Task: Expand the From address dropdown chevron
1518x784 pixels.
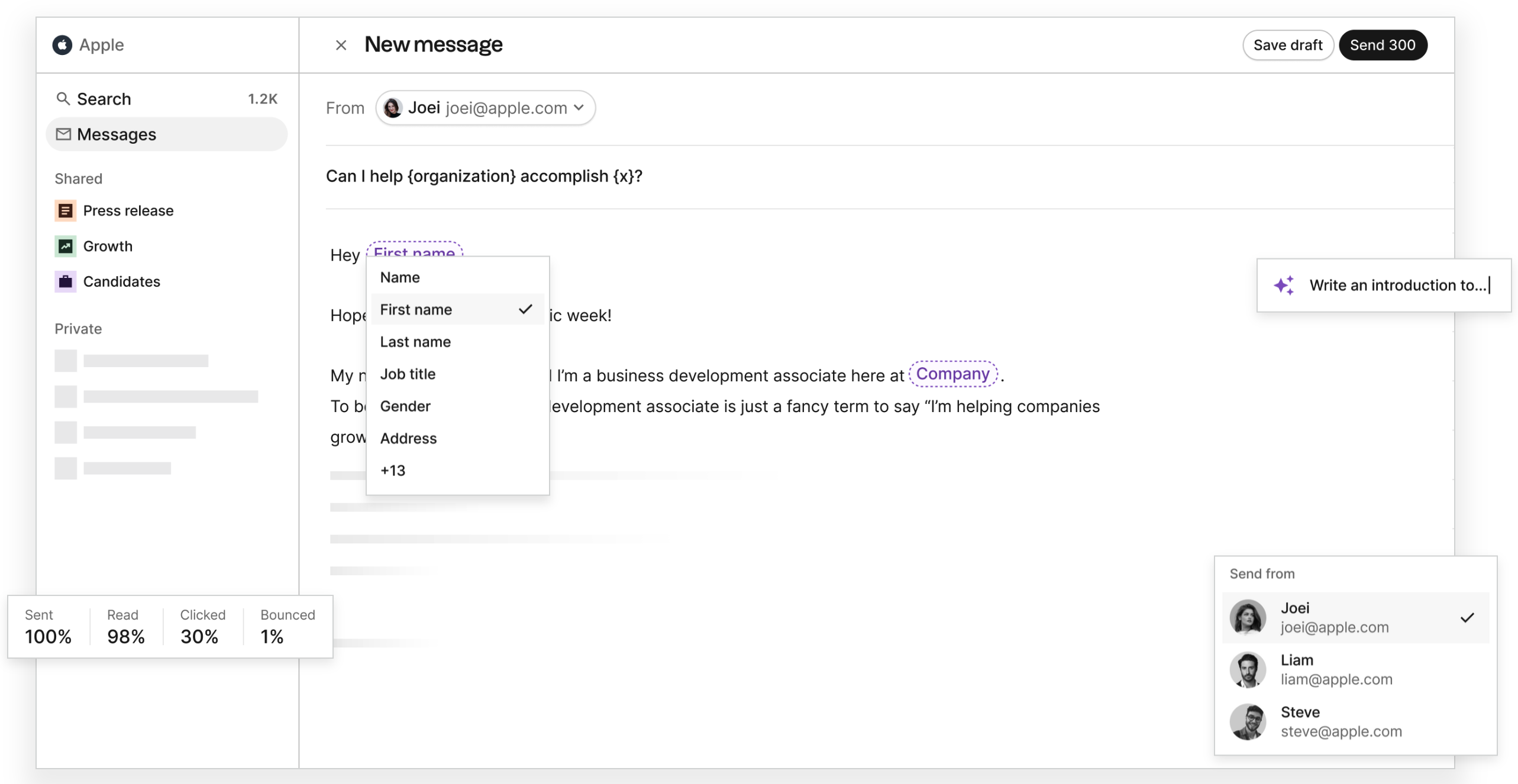Action: (x=579, y=108)
